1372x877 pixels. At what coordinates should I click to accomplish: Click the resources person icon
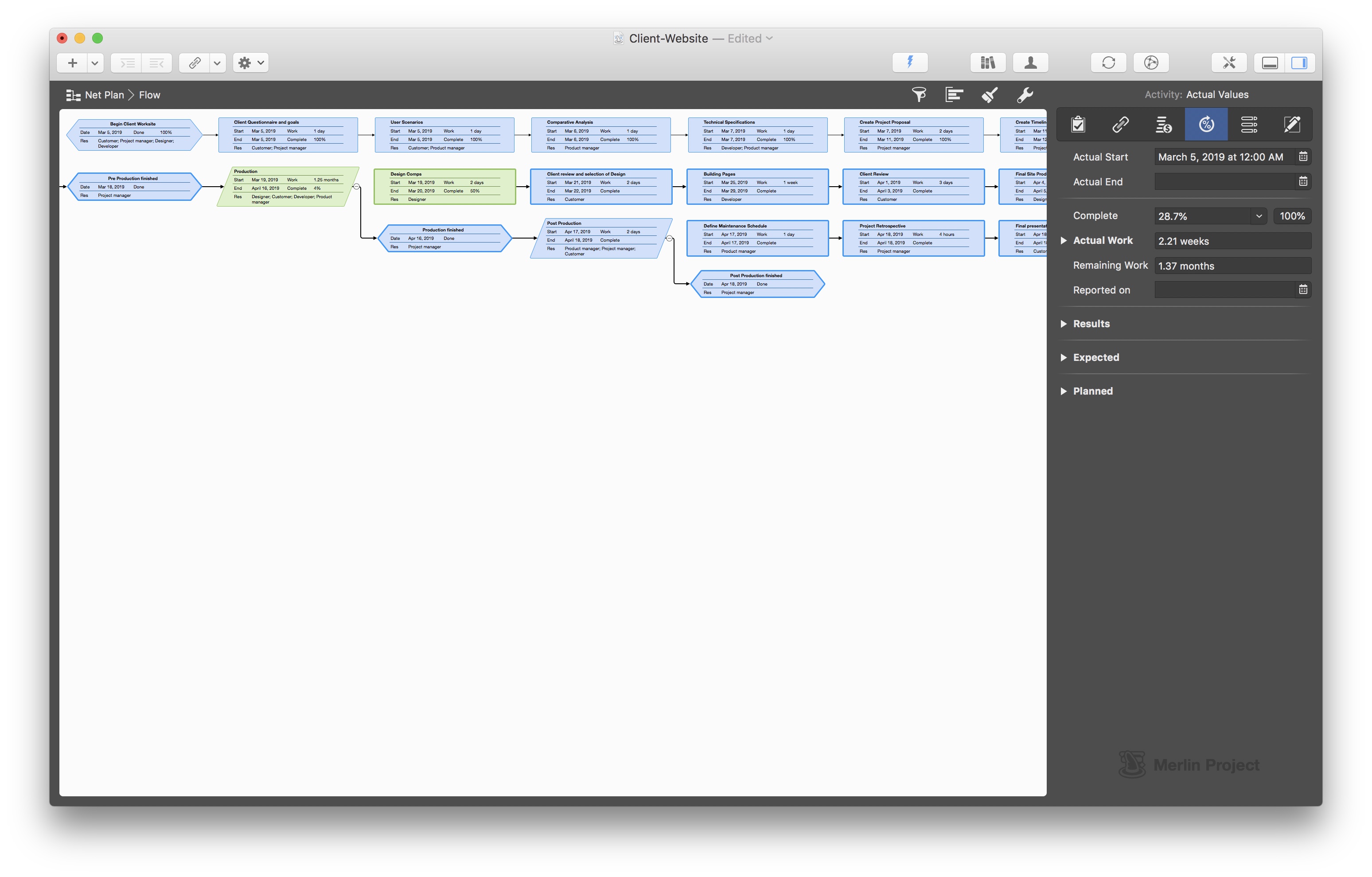[x=1030, y=63]
